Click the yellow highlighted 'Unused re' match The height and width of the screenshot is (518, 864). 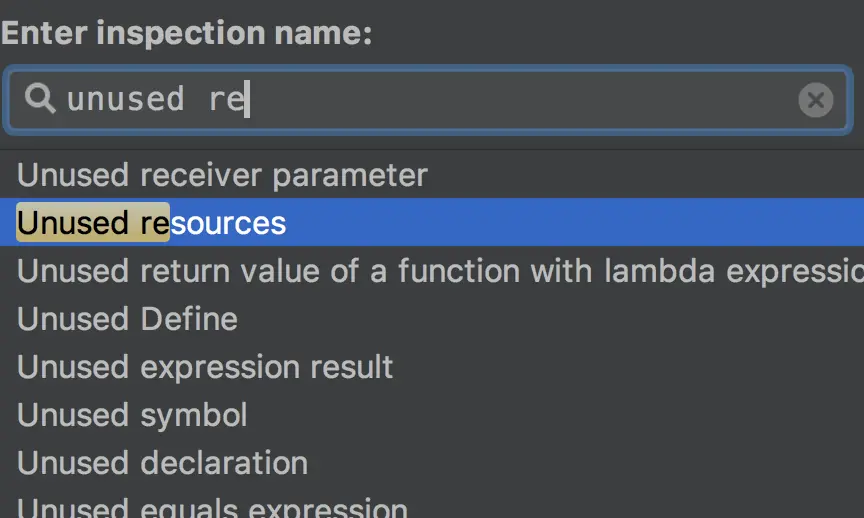pyautogui.click(x=93, y=222)
